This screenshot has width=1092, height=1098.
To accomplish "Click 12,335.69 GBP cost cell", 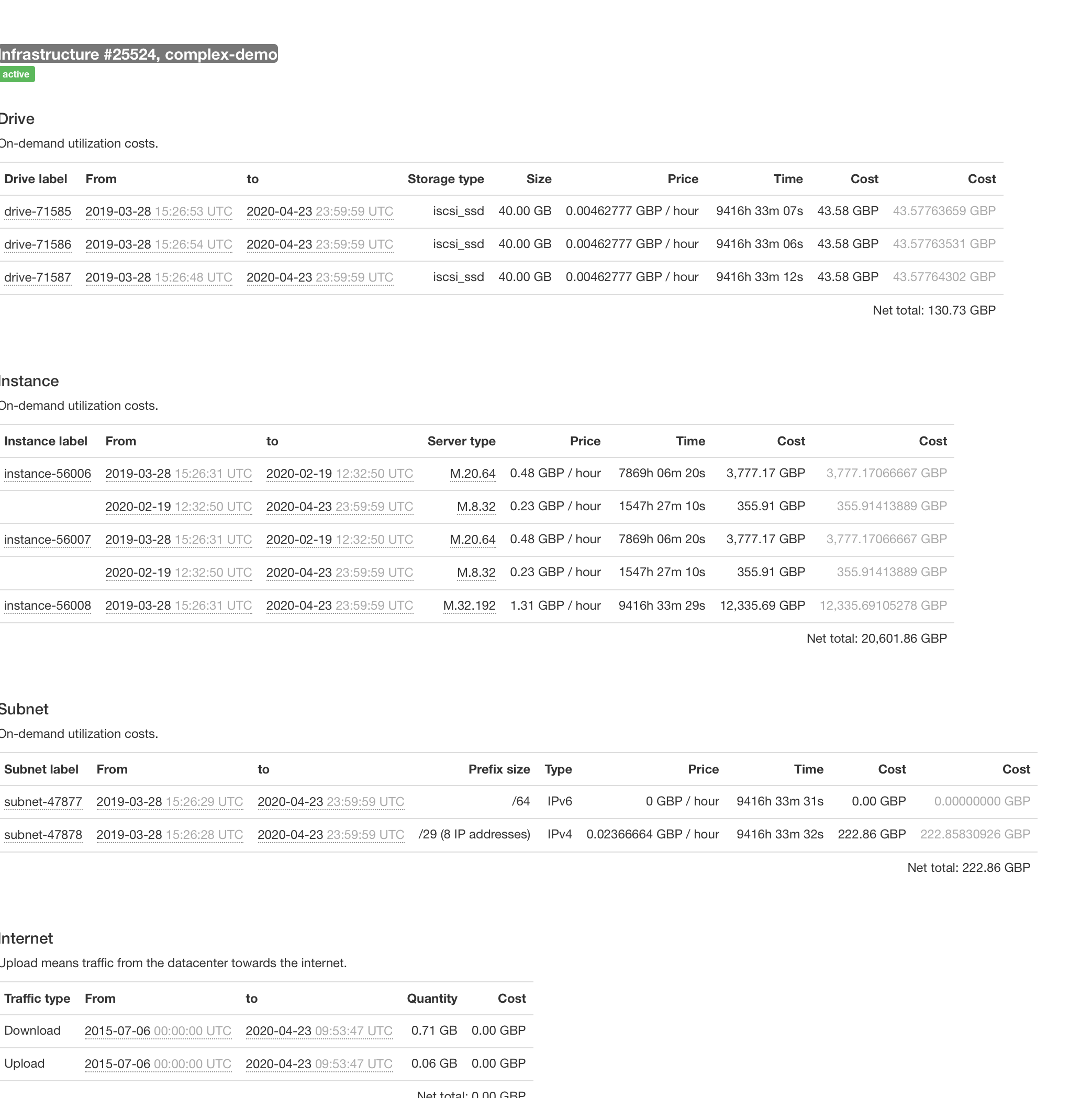I will [x=762, y=606].
